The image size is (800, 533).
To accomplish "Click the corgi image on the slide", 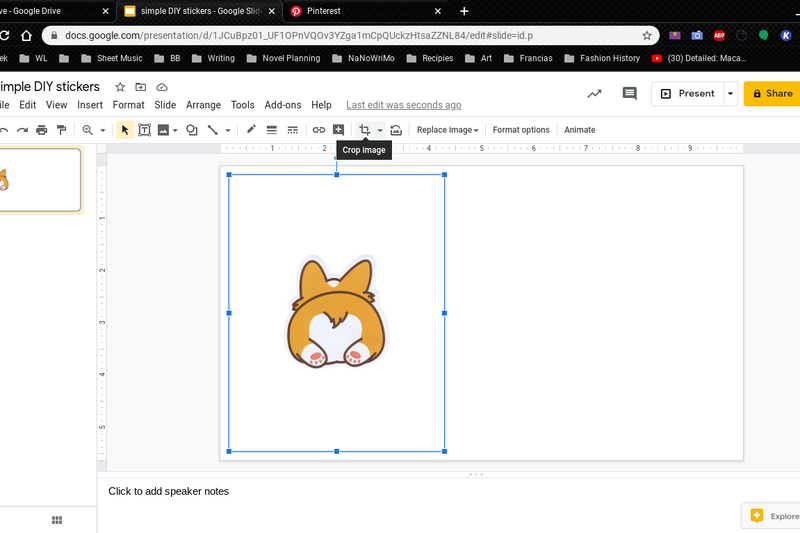I will pos(336,311).
